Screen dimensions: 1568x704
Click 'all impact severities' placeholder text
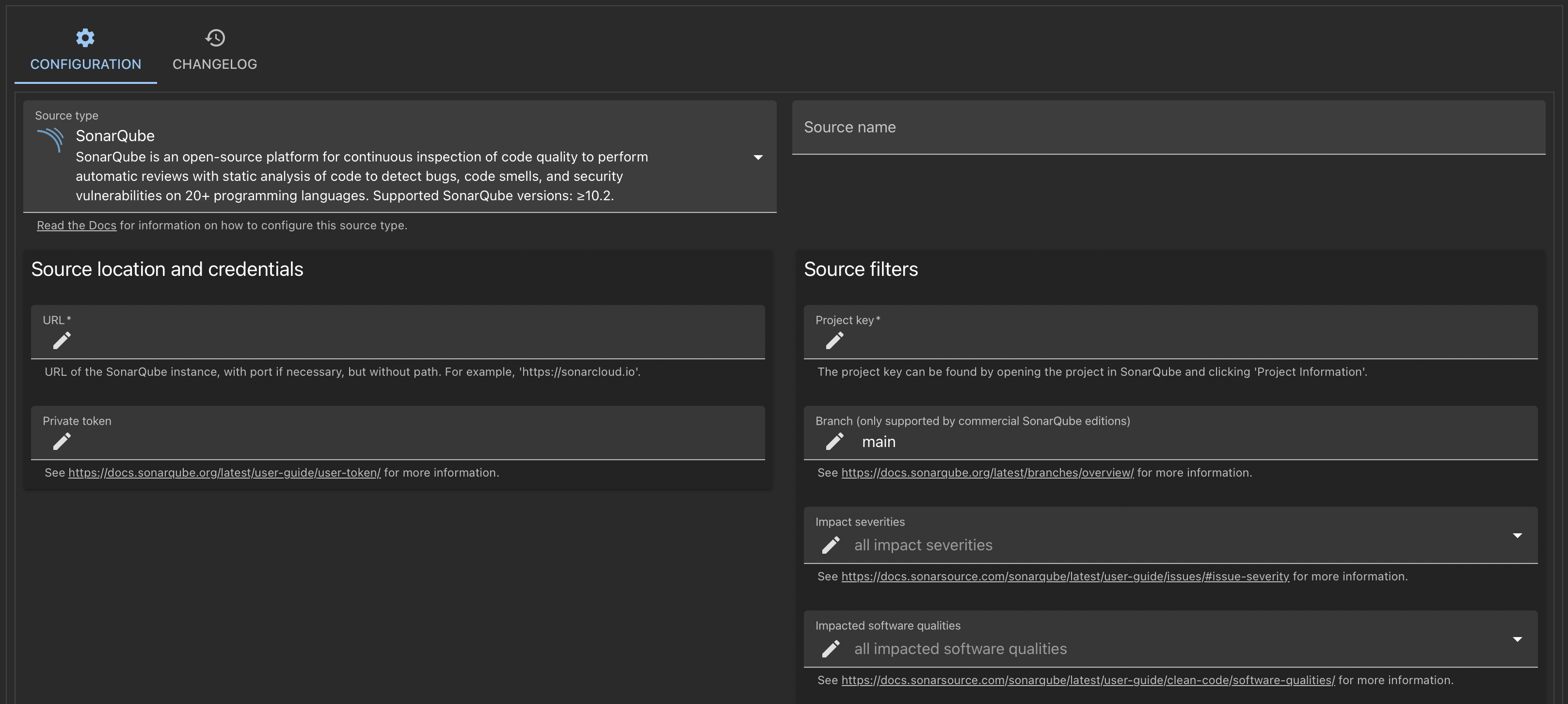(923, 545)
